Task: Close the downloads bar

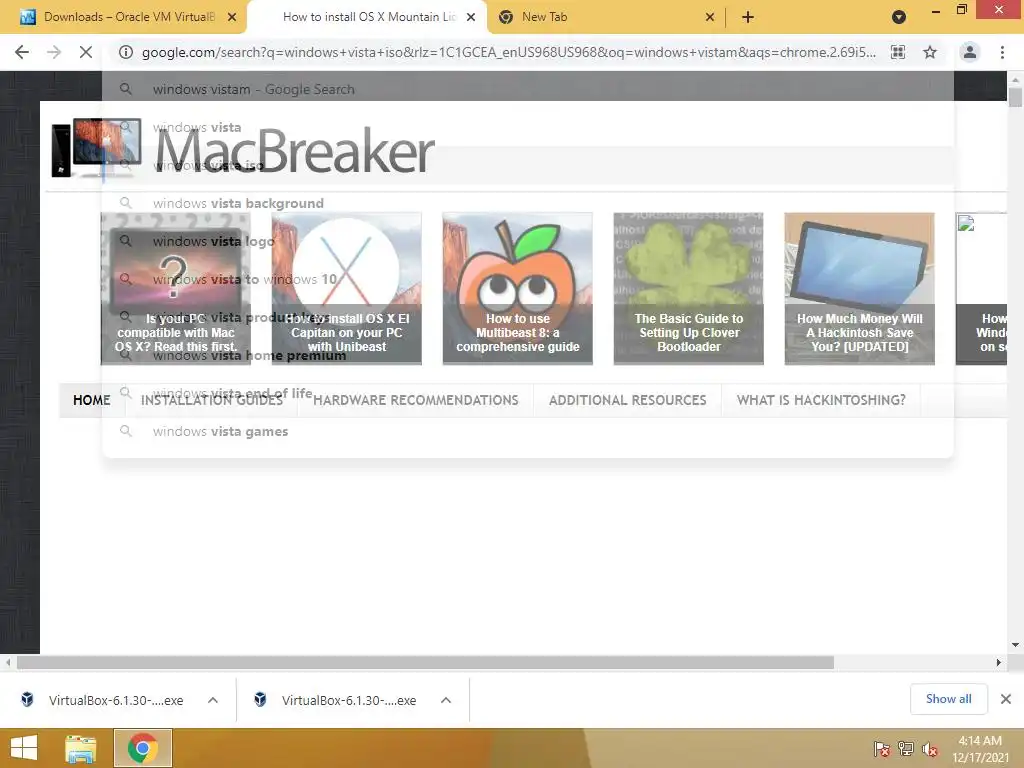Action: [1006, 699]
